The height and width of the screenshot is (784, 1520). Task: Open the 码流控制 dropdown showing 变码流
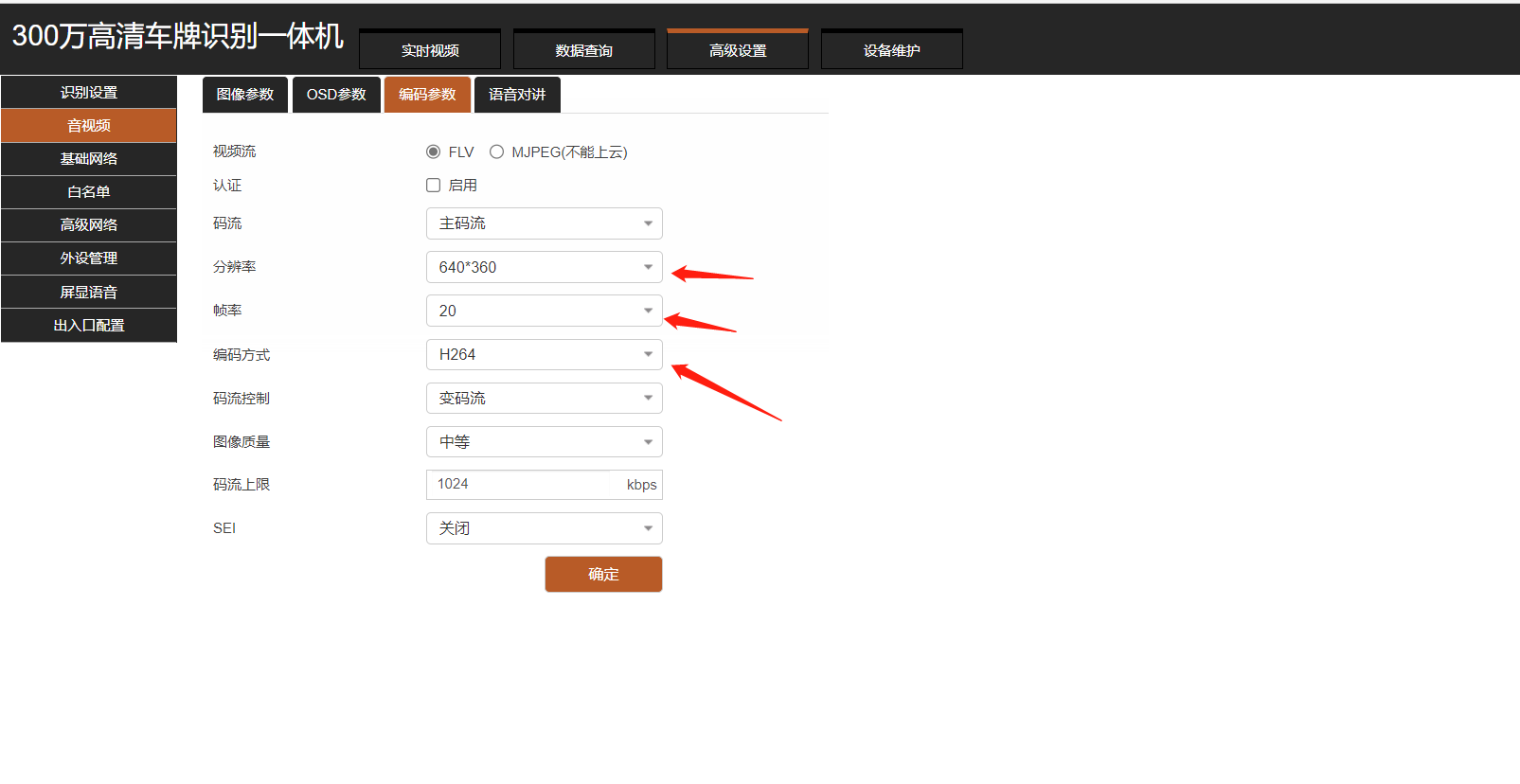pos(545,398)
